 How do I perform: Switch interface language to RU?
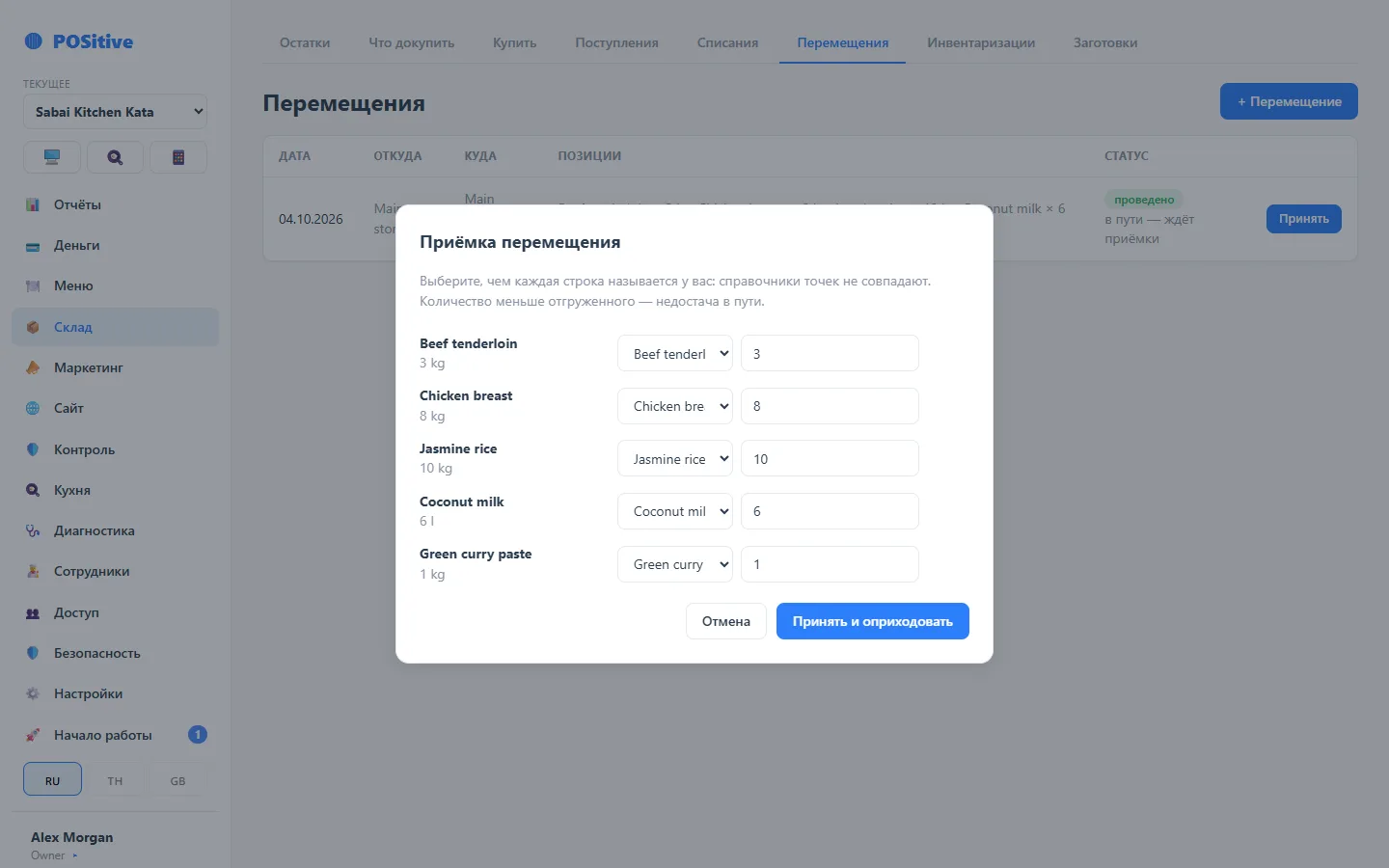(x=52, y=780)
